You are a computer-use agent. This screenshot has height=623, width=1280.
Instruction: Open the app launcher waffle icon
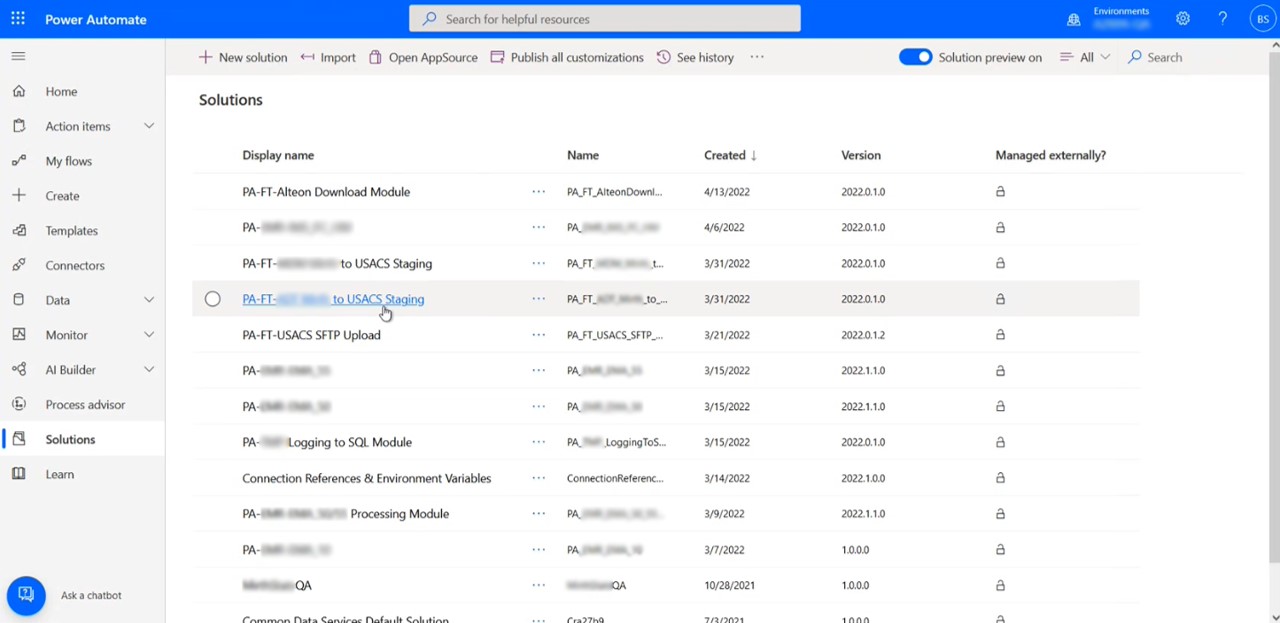tap(18, 19)
